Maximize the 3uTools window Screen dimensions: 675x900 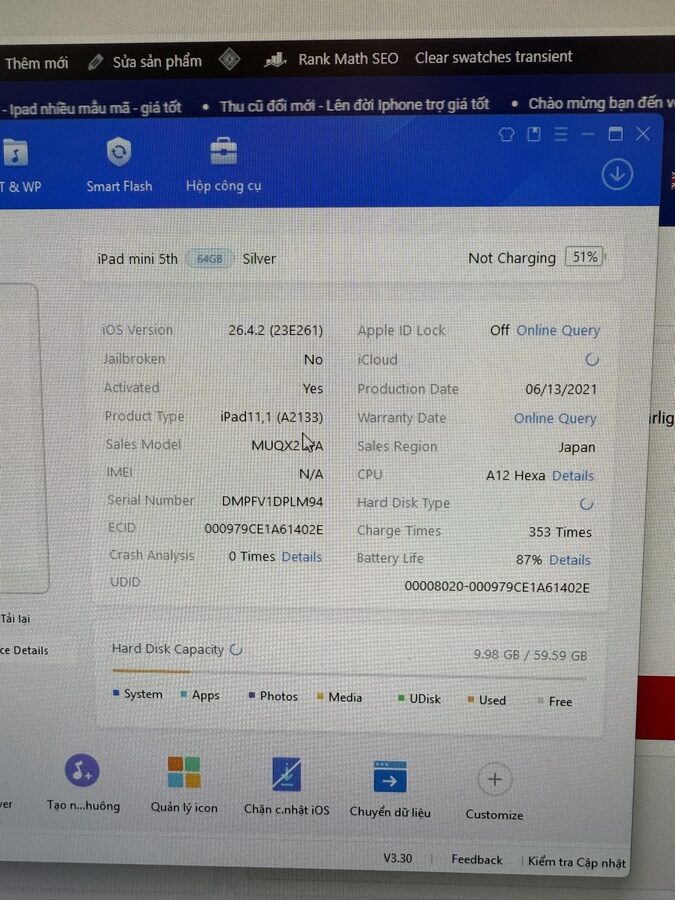tap(615, 134)
